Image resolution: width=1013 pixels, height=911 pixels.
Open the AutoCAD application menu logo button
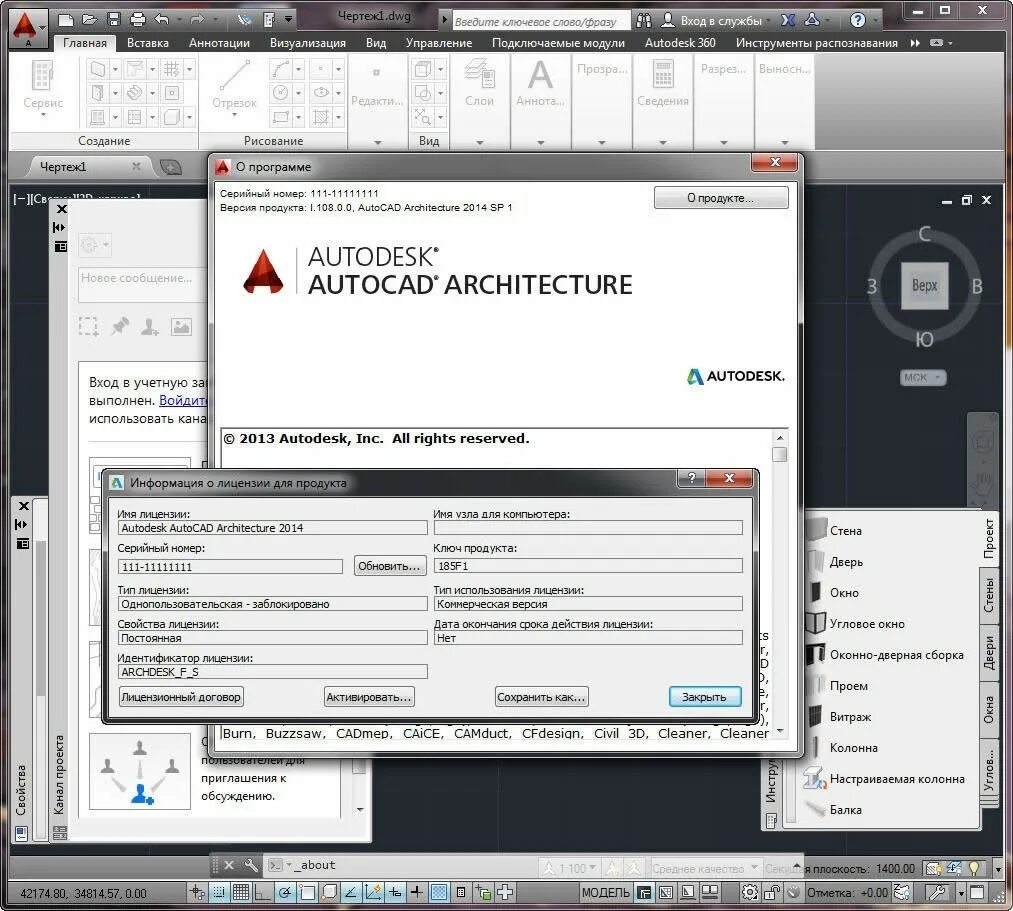pyautogui.click(x=26, y=28)
